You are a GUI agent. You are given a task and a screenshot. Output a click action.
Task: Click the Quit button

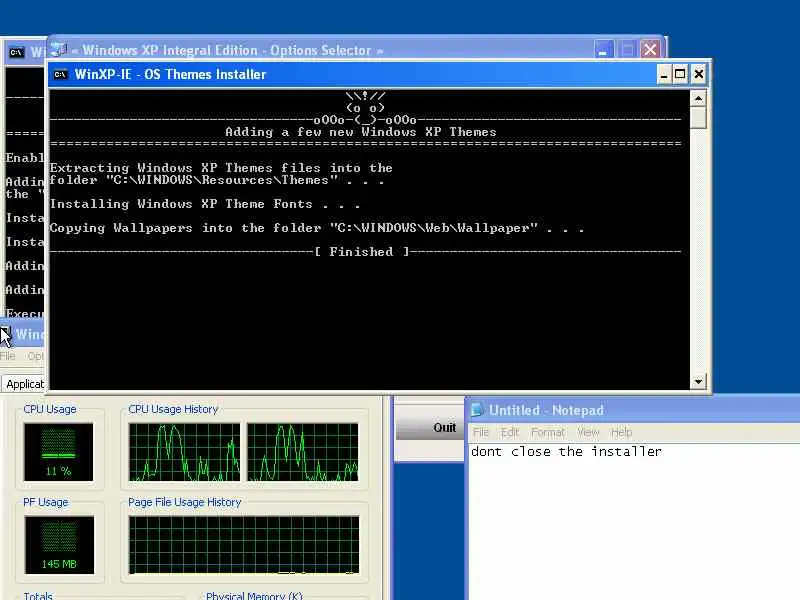430,428
